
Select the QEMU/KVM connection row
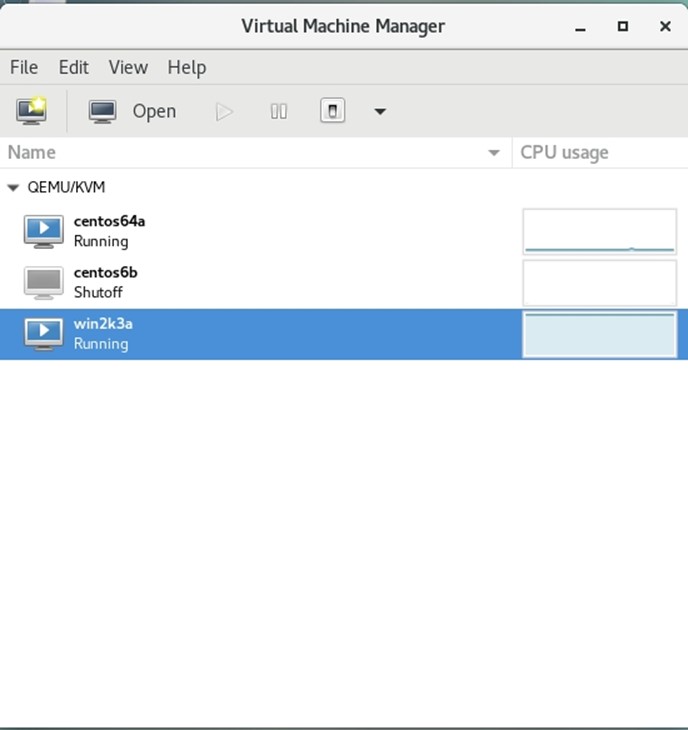click(344, 187)
